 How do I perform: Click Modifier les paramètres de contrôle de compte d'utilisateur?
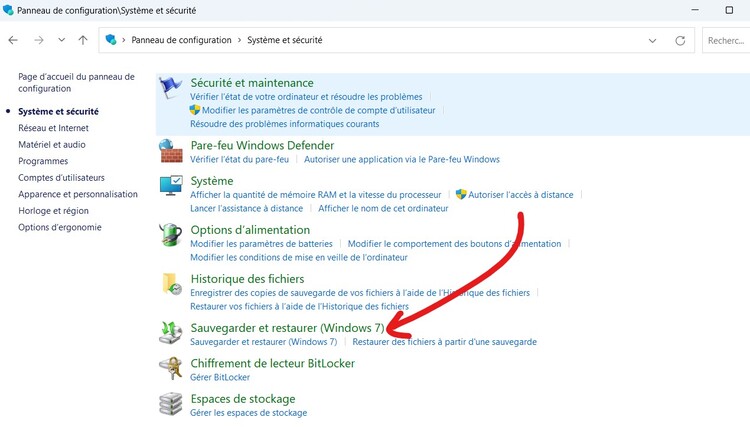(x=319, y=110)
